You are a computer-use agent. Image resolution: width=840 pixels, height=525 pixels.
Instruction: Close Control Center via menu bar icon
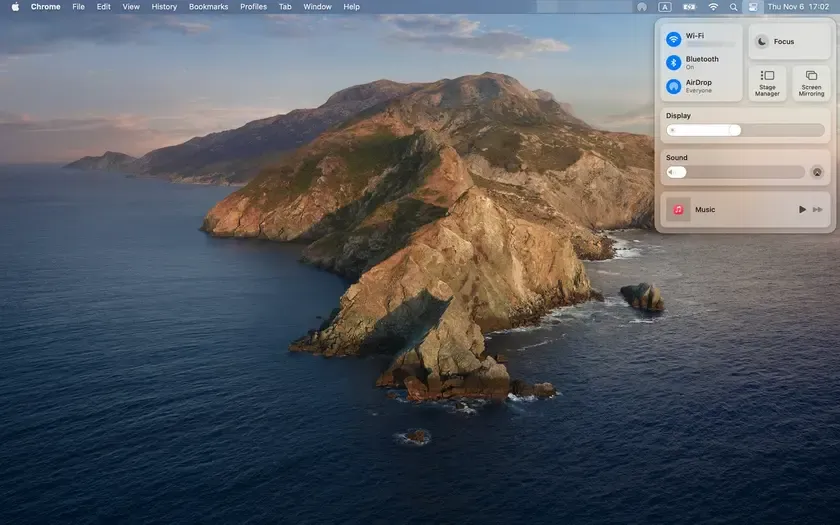pyautogui.click(x=753, y=7)
